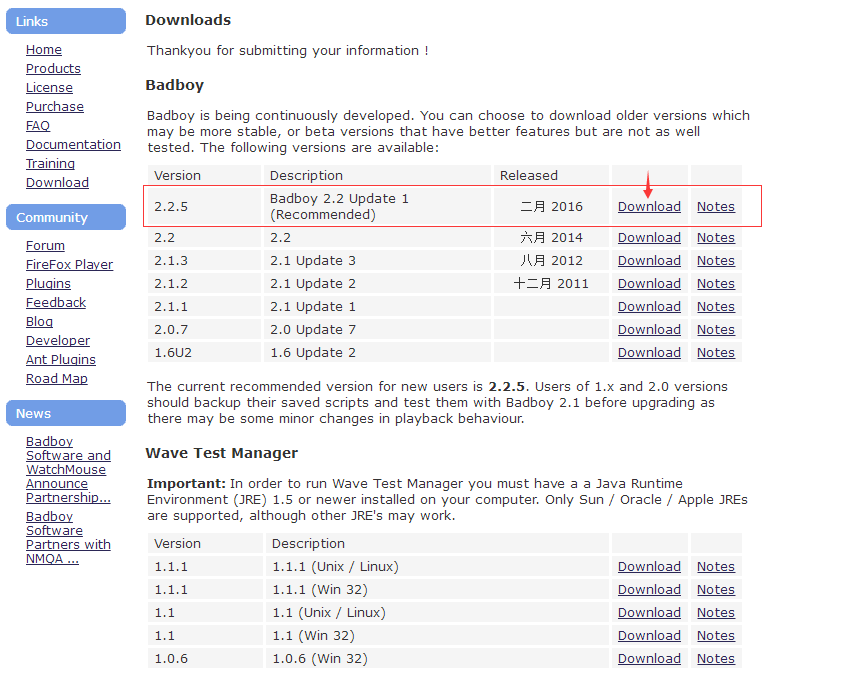The height and width of the screenshot is (677, 852).
Task: Go to the Plugins page
Action: pos(48,284)
